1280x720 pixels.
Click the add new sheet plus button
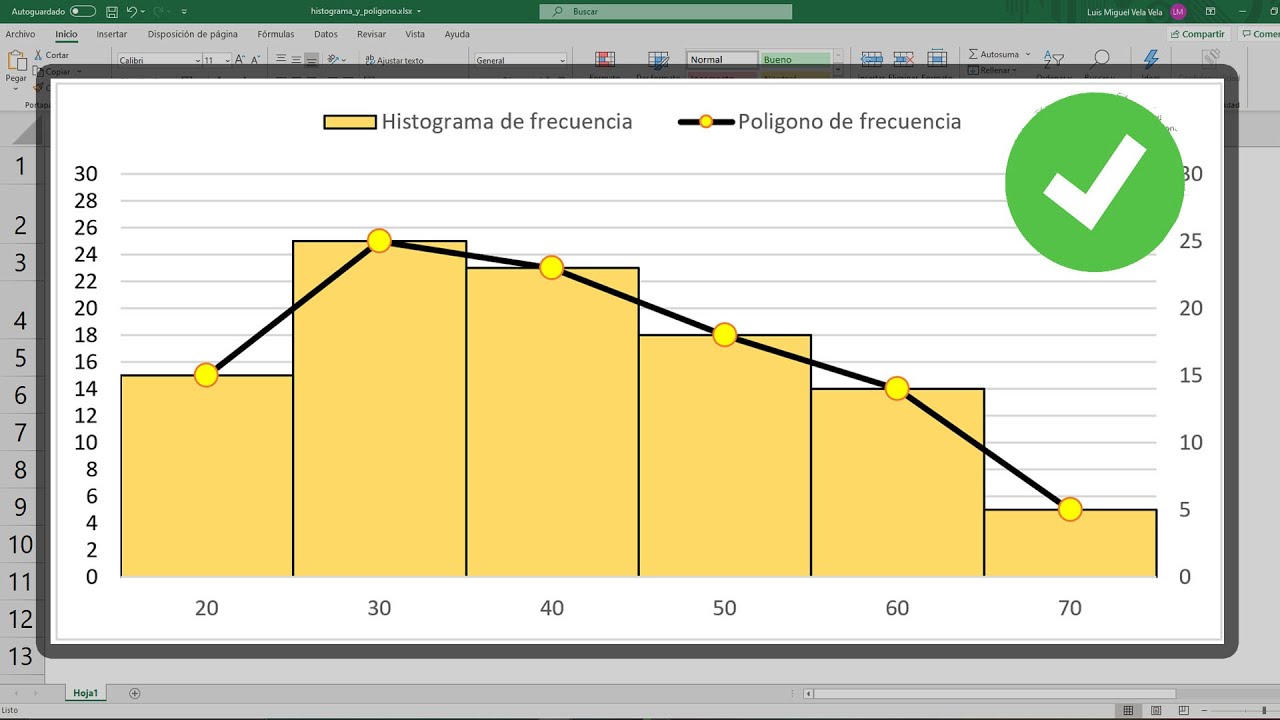pyautogui.click(x=135, y=693)
